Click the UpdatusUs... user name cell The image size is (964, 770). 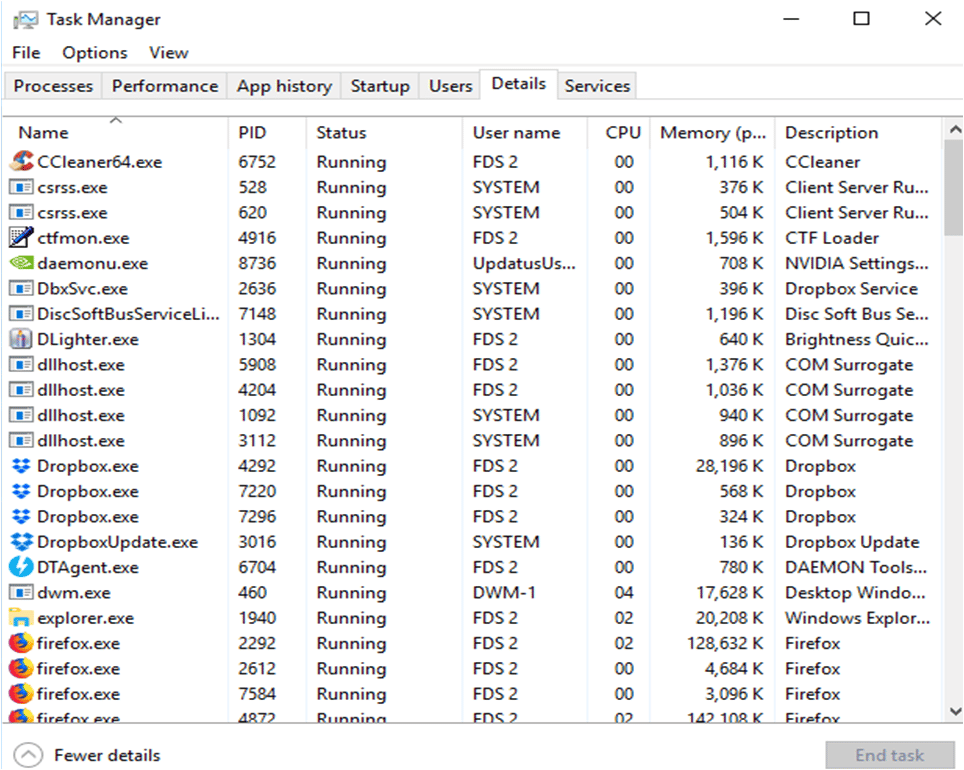(524, 263)
